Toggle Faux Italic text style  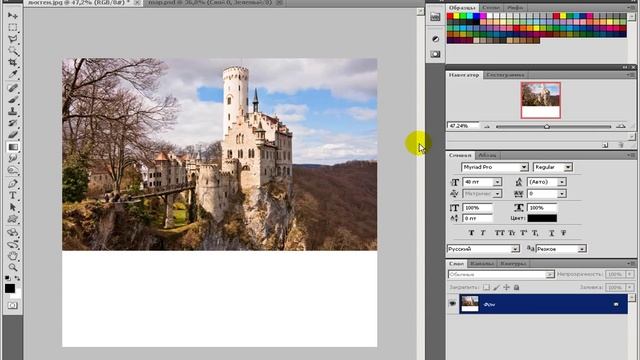[x=483, y=233]
